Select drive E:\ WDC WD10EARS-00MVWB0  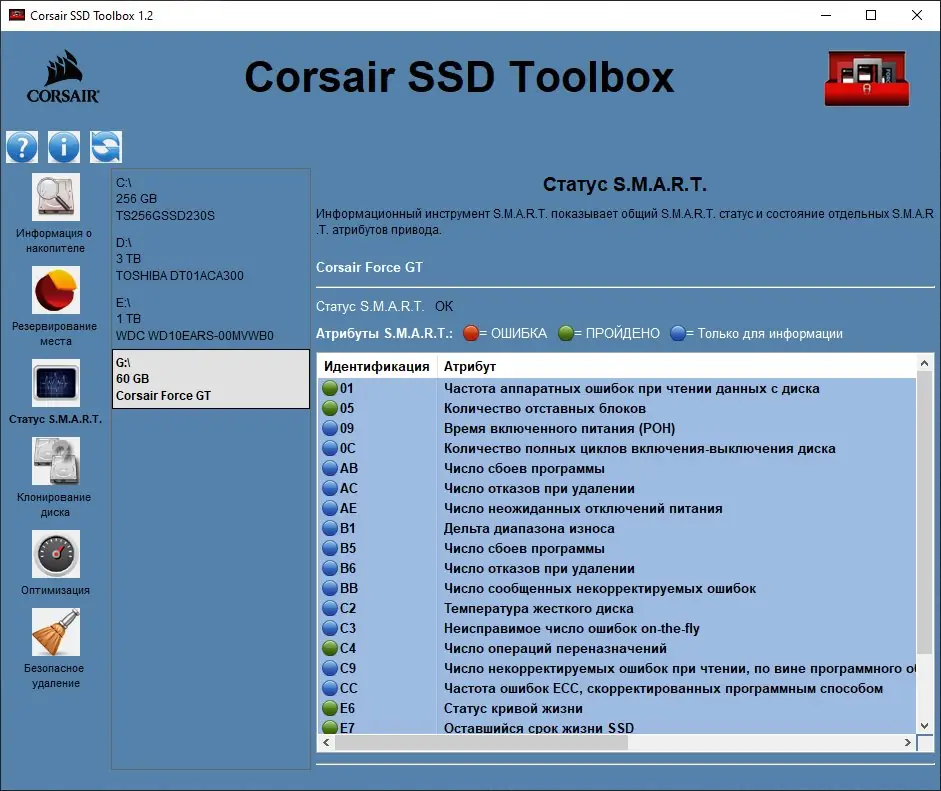(211, 319)
